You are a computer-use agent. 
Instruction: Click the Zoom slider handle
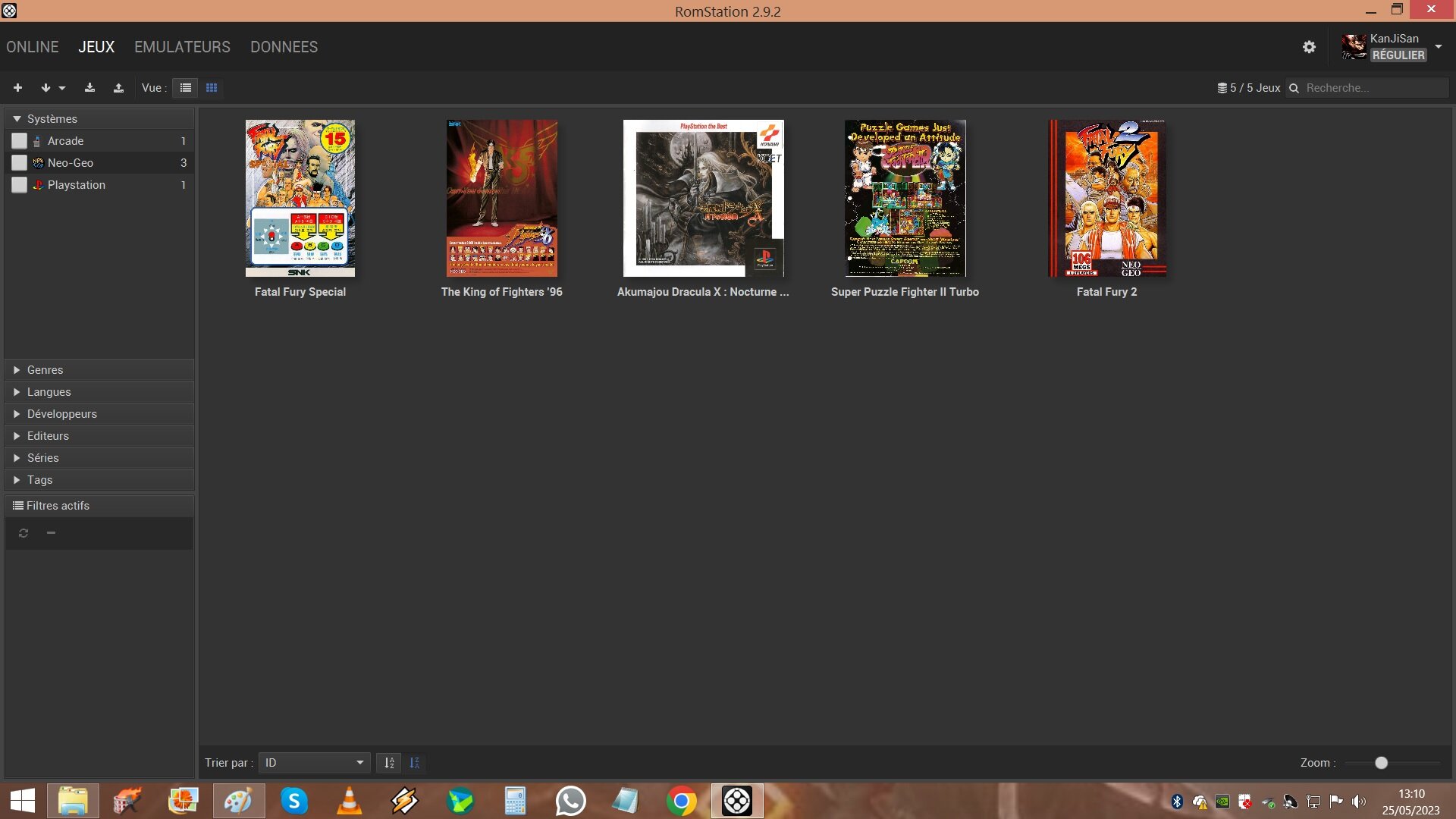click(x=1382, y=763)
